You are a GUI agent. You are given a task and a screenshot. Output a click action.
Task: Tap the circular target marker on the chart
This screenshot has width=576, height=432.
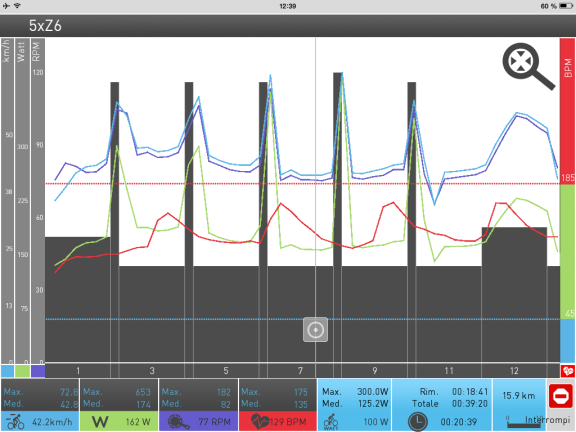tap(316, 330)
